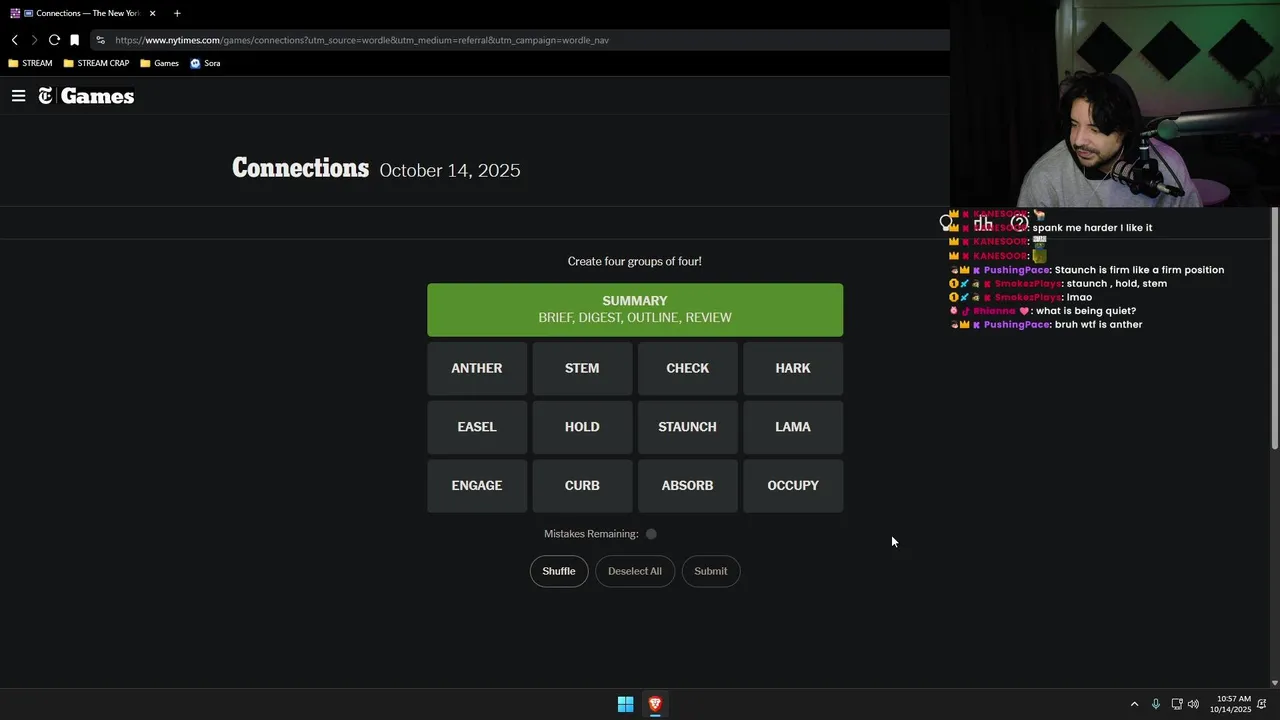The height and width of the screenshot is (720, 1280).
Task: Click the Brave browser taskbar icon
Action: (x=655, y=704)
